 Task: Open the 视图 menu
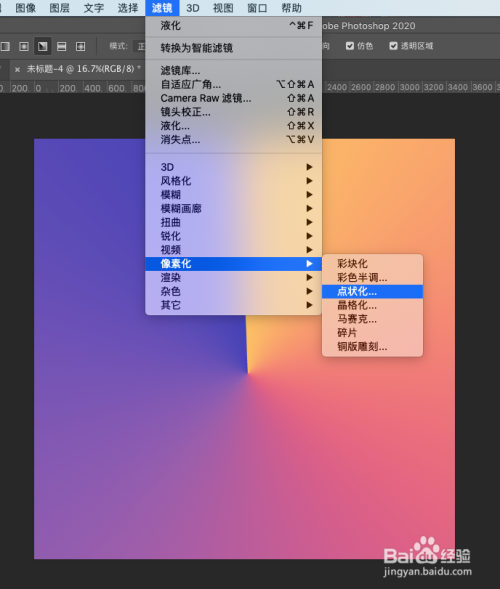(x=223, y=8)
